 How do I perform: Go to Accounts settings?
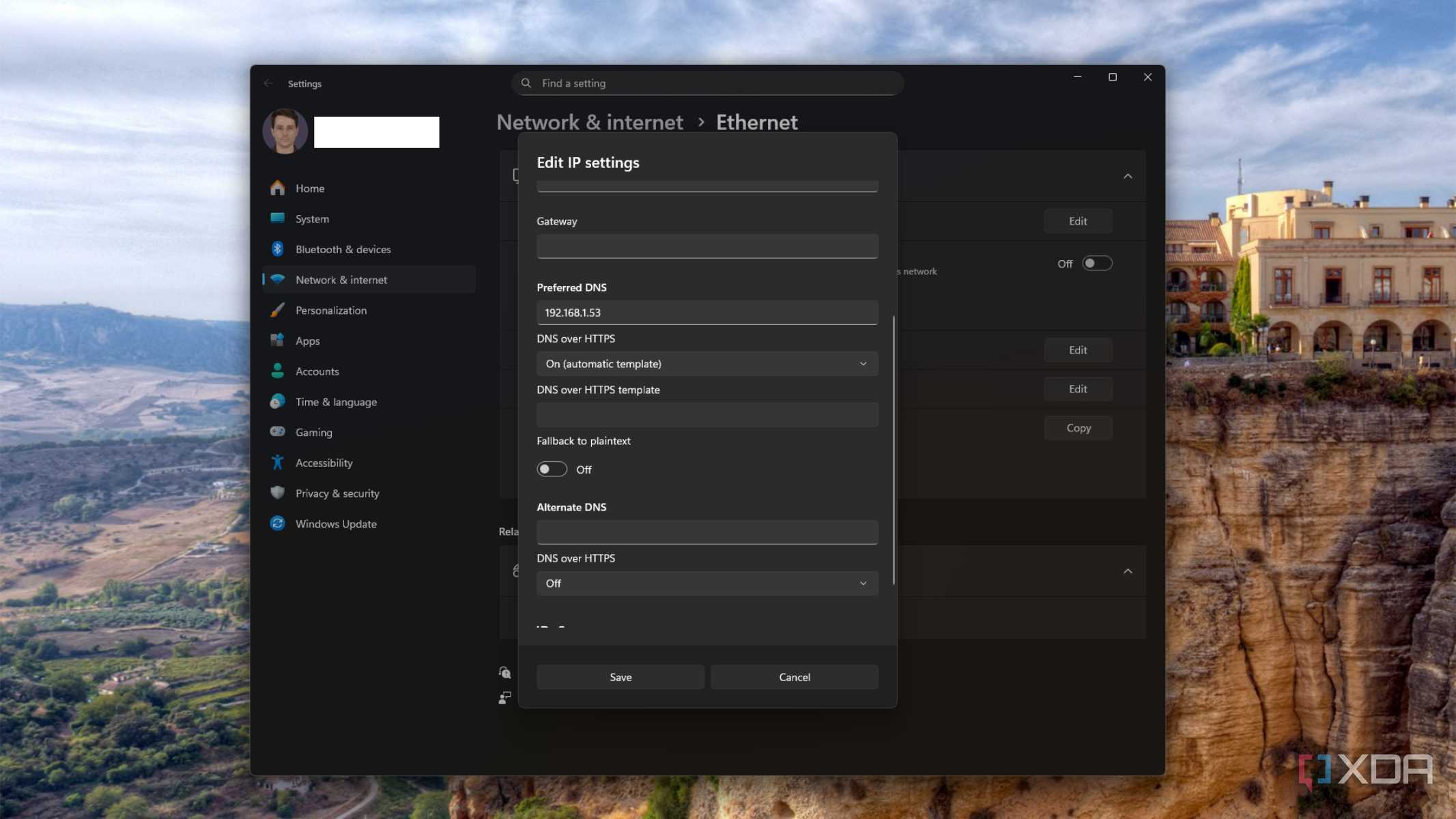pyautogui.click(x=369, y=371)
